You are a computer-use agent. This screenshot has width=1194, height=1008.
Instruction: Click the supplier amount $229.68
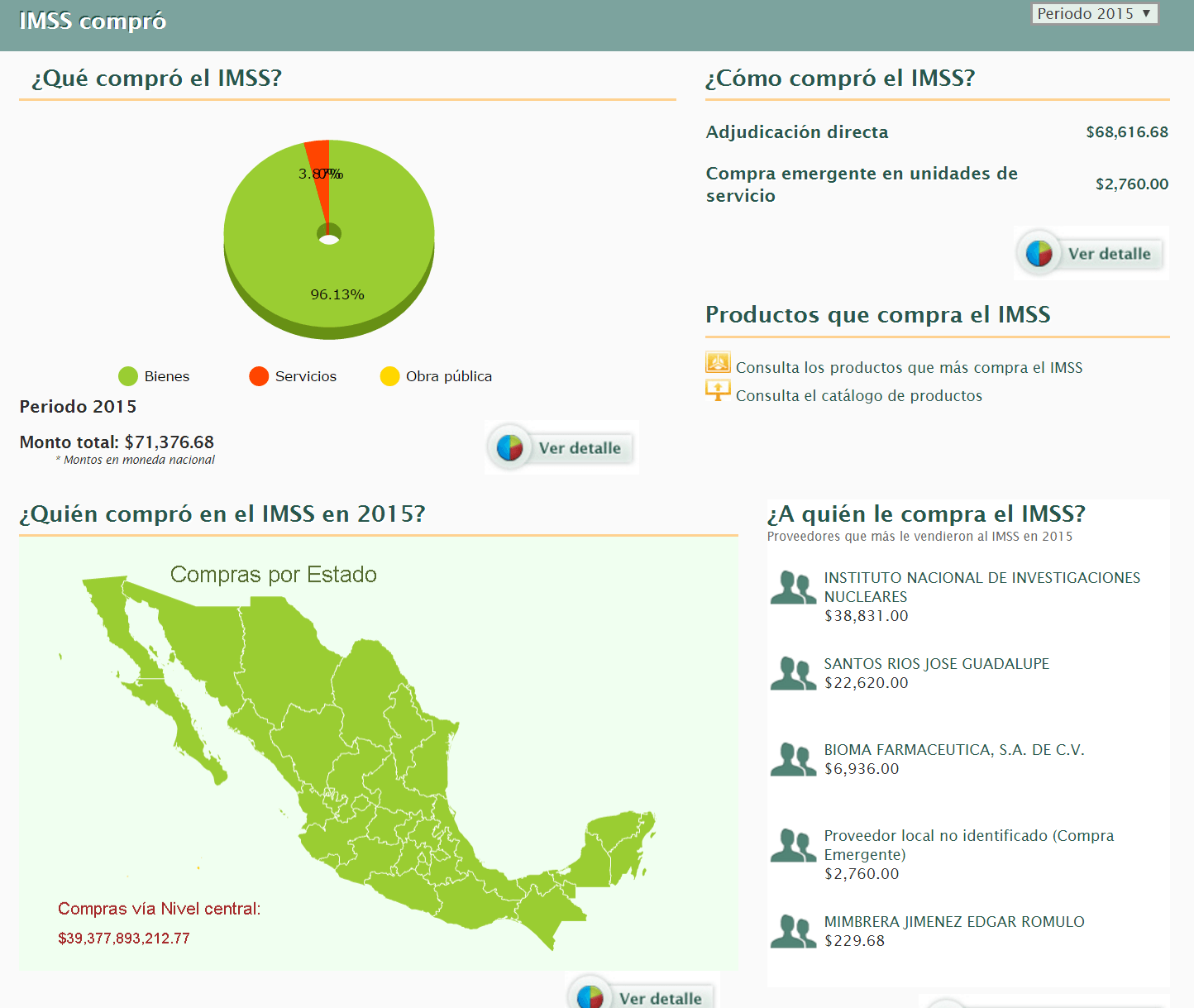855,941
